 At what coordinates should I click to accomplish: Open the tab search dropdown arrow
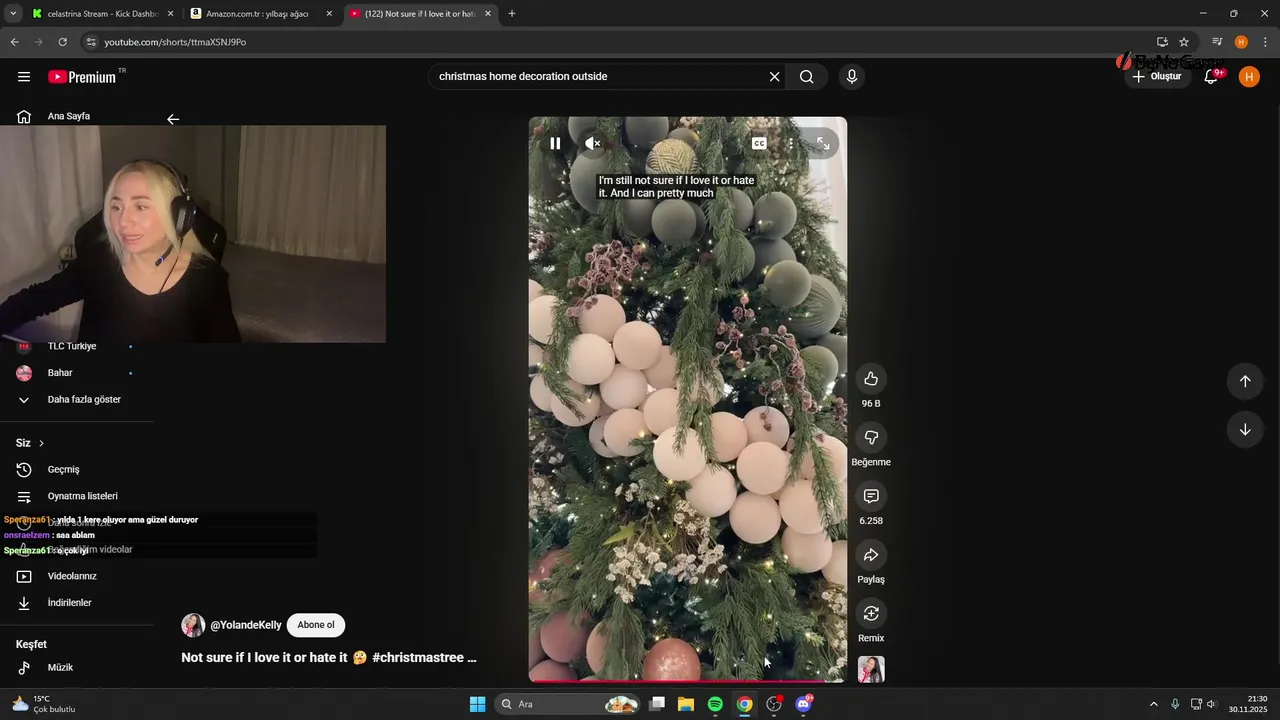(13, 14)
